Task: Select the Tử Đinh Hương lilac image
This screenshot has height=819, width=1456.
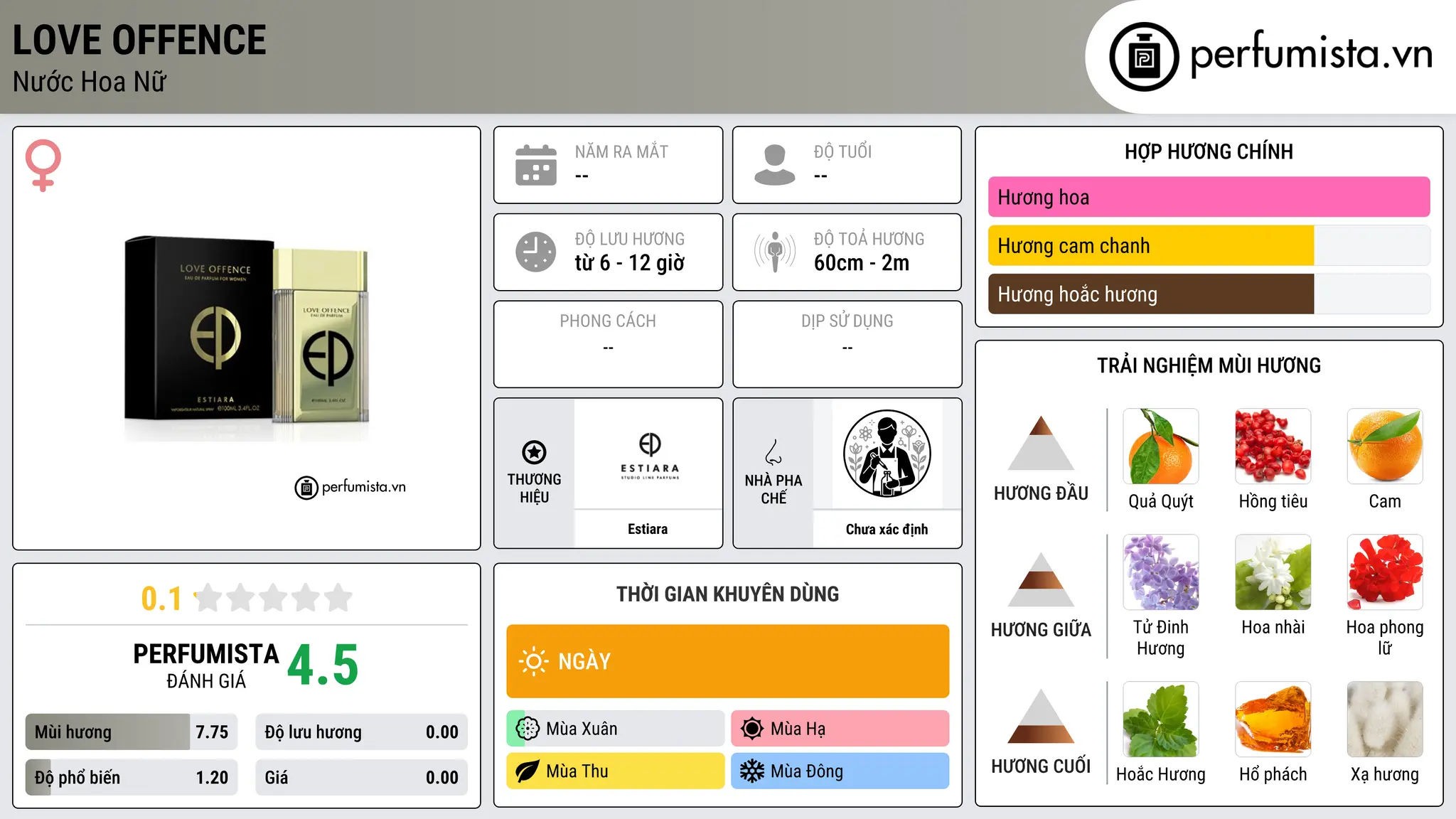Action: tap(1161, 572)
